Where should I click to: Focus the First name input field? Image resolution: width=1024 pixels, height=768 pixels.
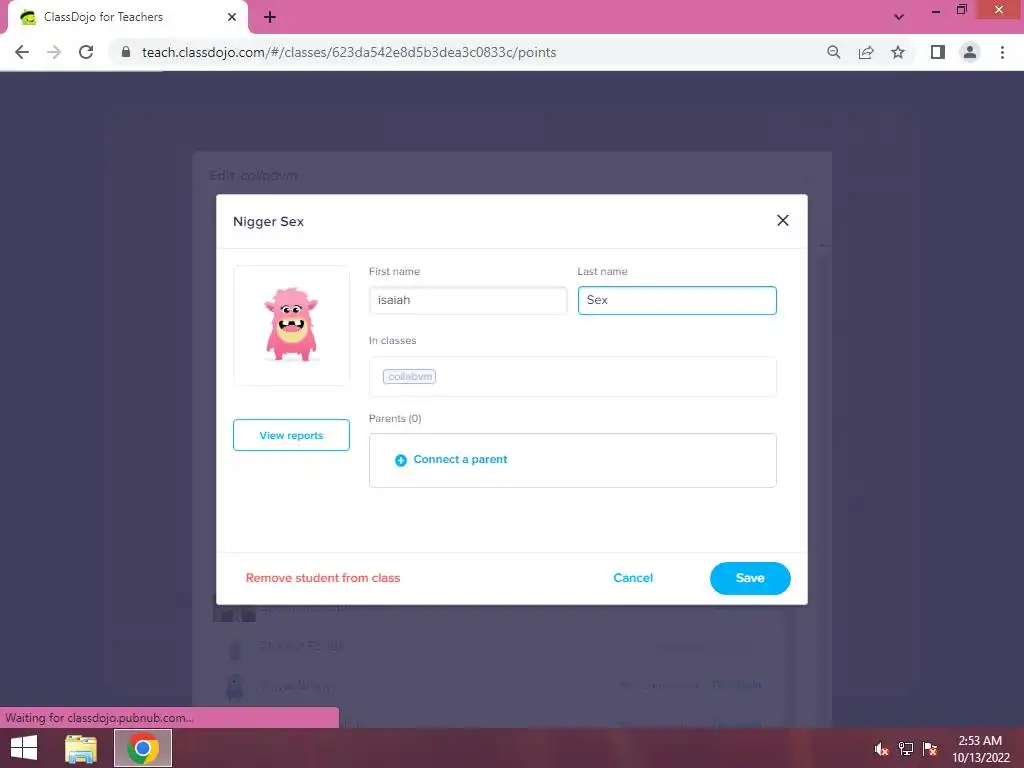468,300
